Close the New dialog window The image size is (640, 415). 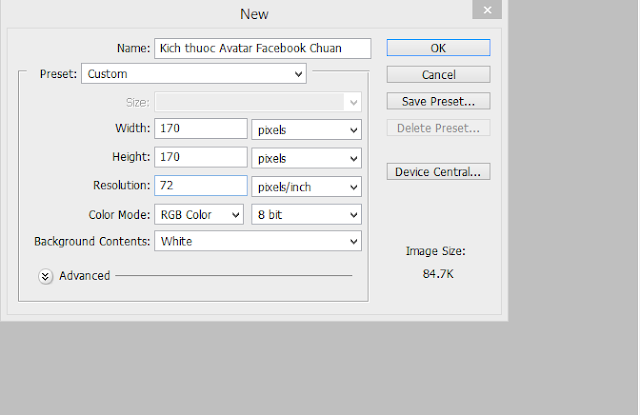(487, 9)
